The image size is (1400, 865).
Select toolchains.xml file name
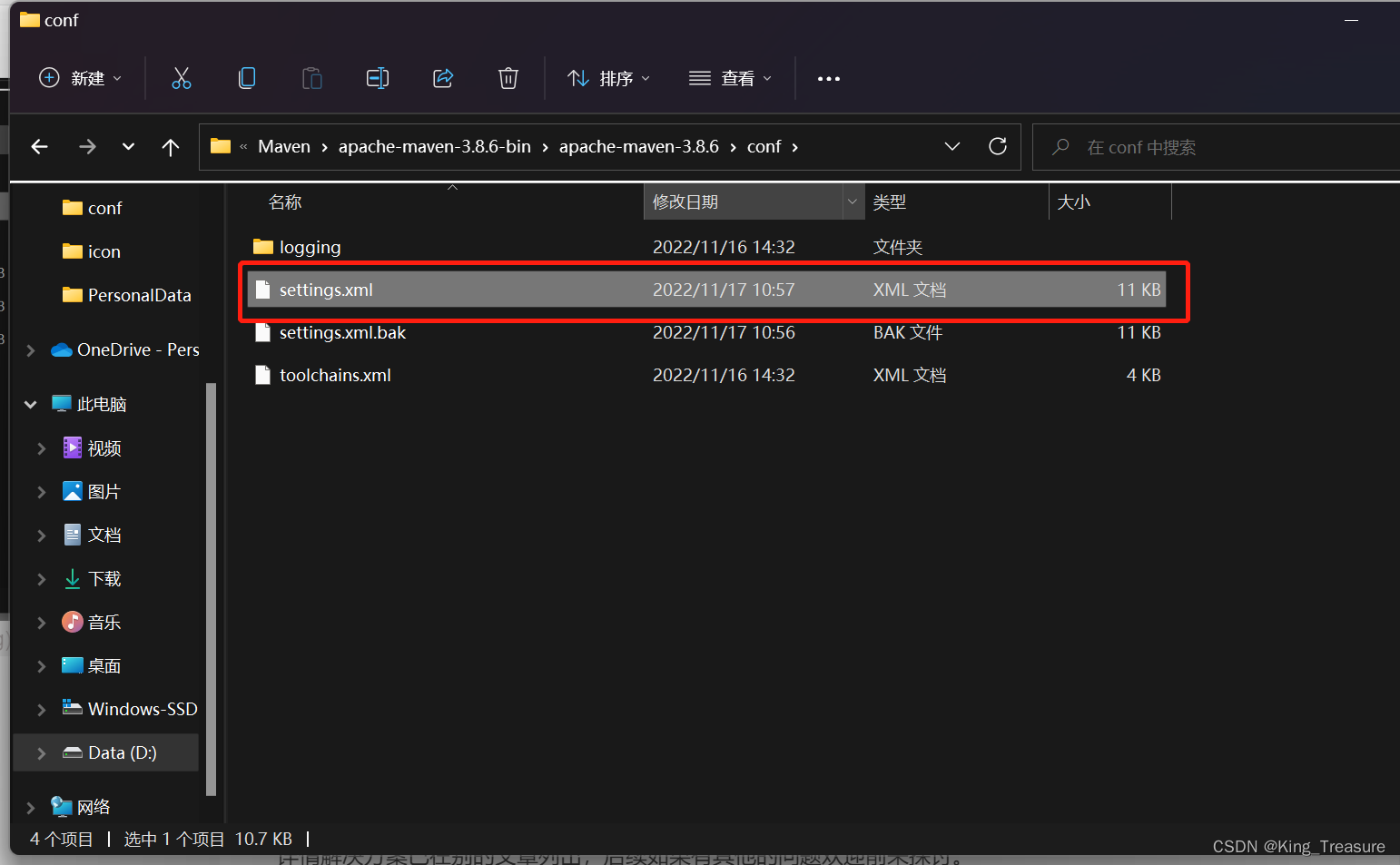pyautogui.click(x=335, y=375)
